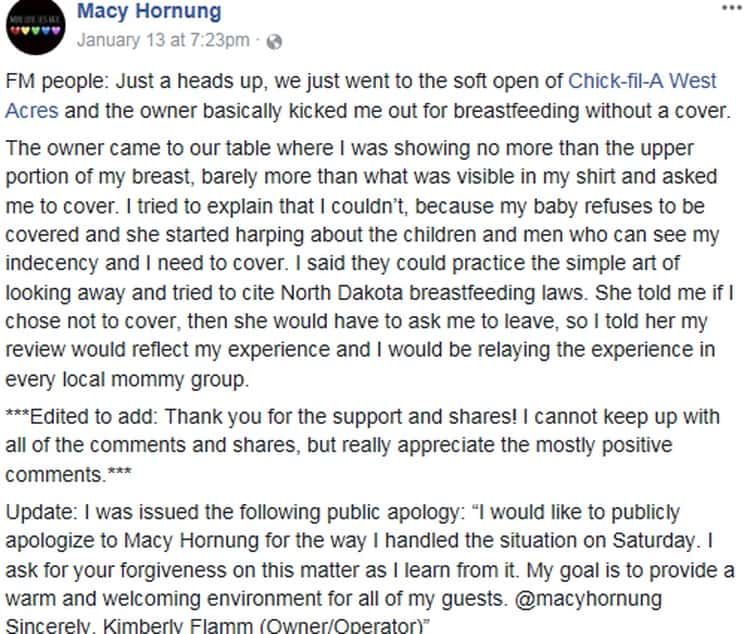Click the globe public privacy icon

276,42
